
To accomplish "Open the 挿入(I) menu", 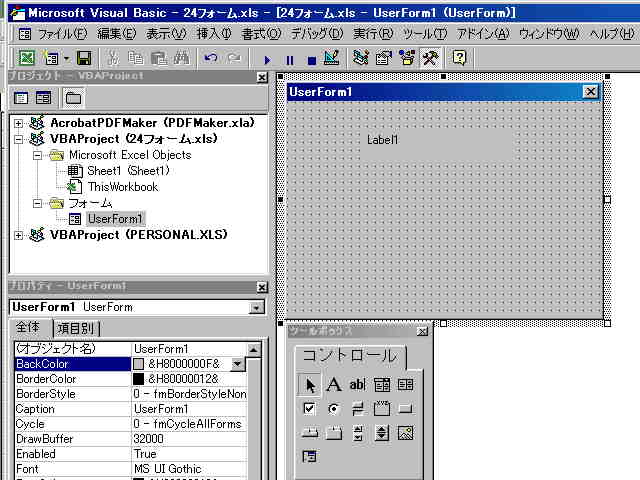I will [214, 33].
